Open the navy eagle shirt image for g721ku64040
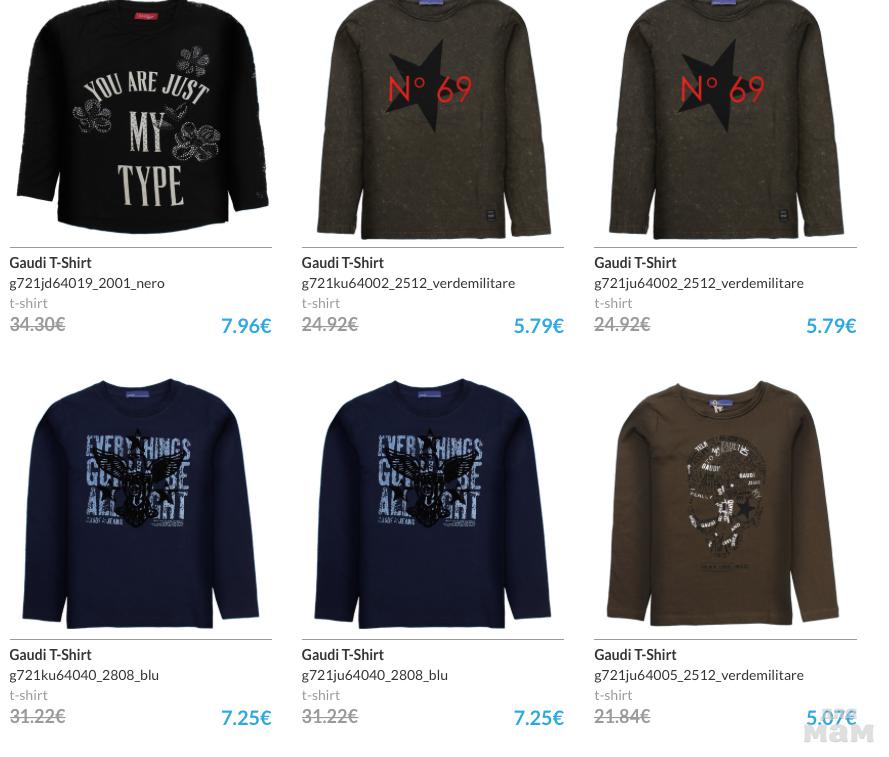This screenshot has height=757, width=889. (141, 504)
